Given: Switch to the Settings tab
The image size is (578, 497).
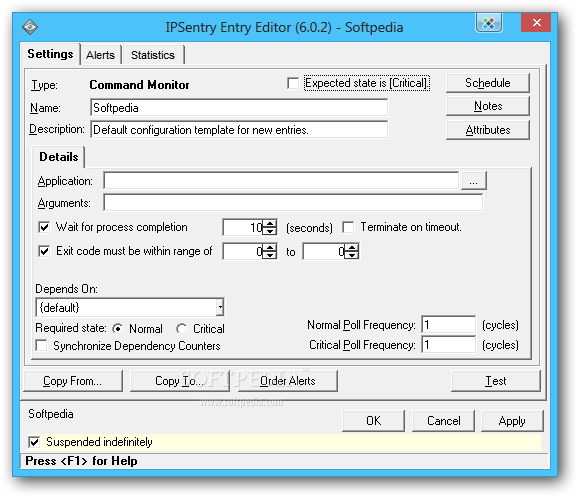Looking at the screenshot, I should pyautogui.click(x=50, y=54).
